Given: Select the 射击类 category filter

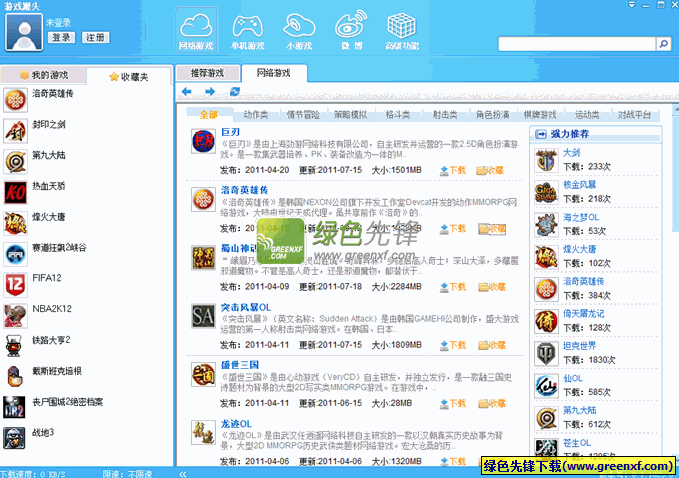Looking at the screenshot, I should click(445, 115).
